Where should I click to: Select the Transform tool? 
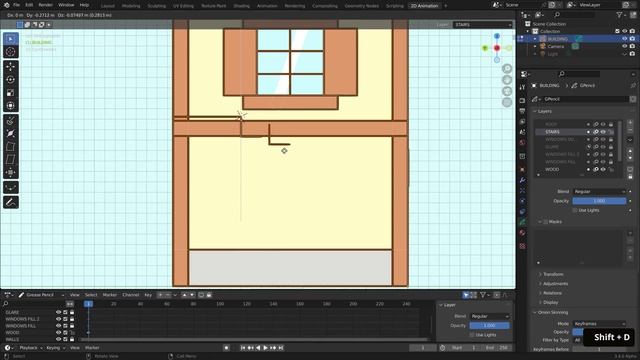pyautogui.click(x=11, y=106)
